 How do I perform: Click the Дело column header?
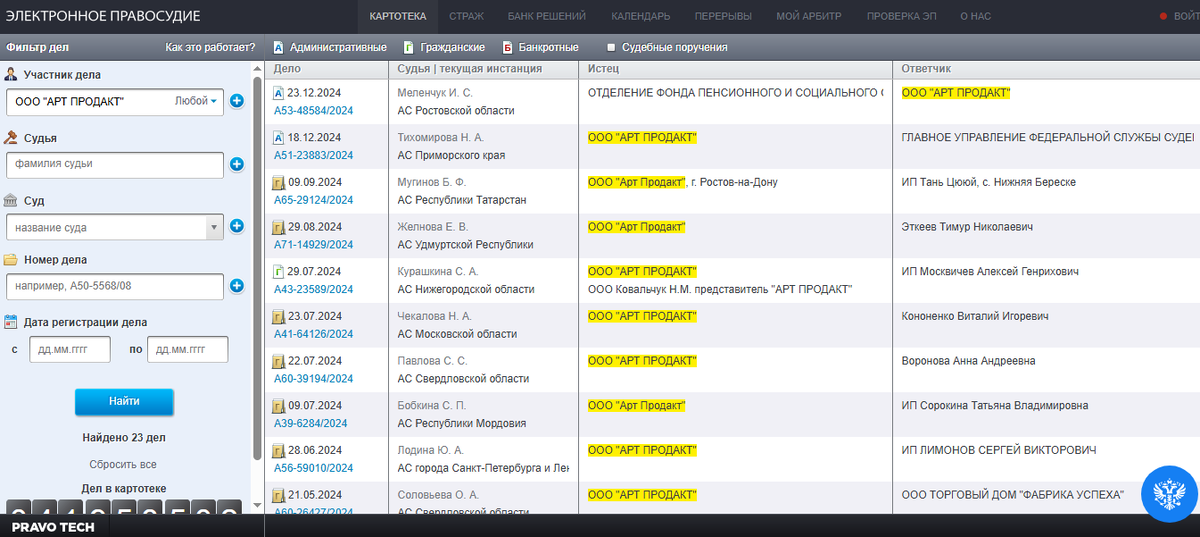pyautogui.click(x=287, y=69)
